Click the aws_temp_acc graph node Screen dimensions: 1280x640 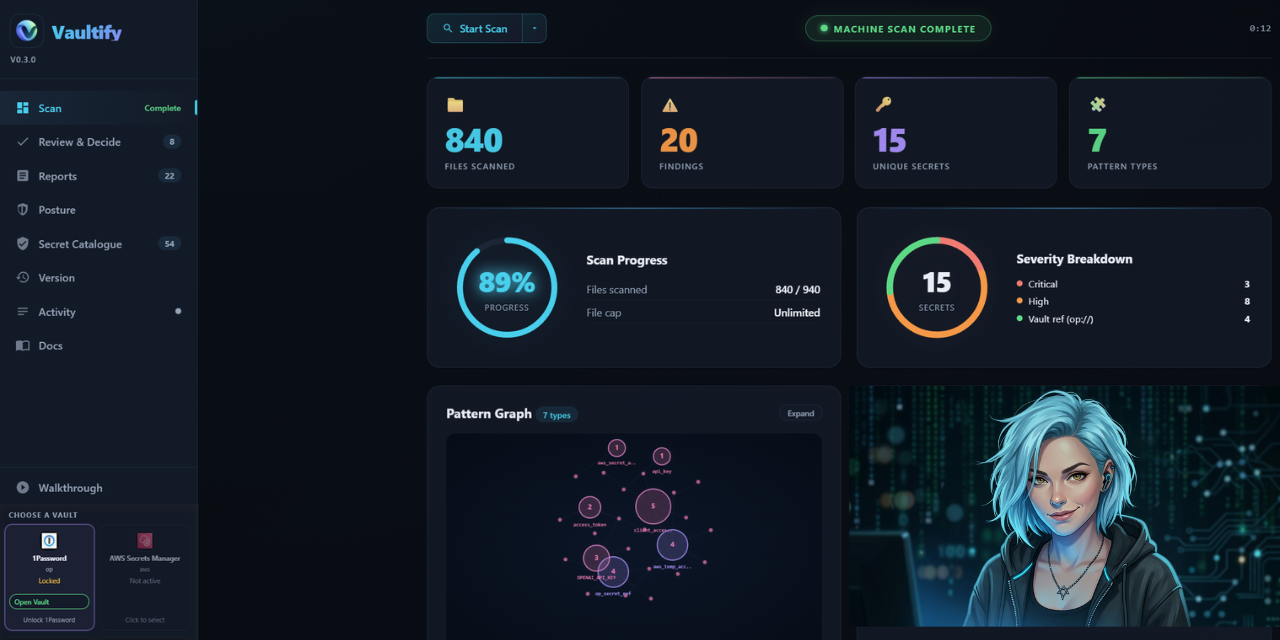tap(672, 545)
